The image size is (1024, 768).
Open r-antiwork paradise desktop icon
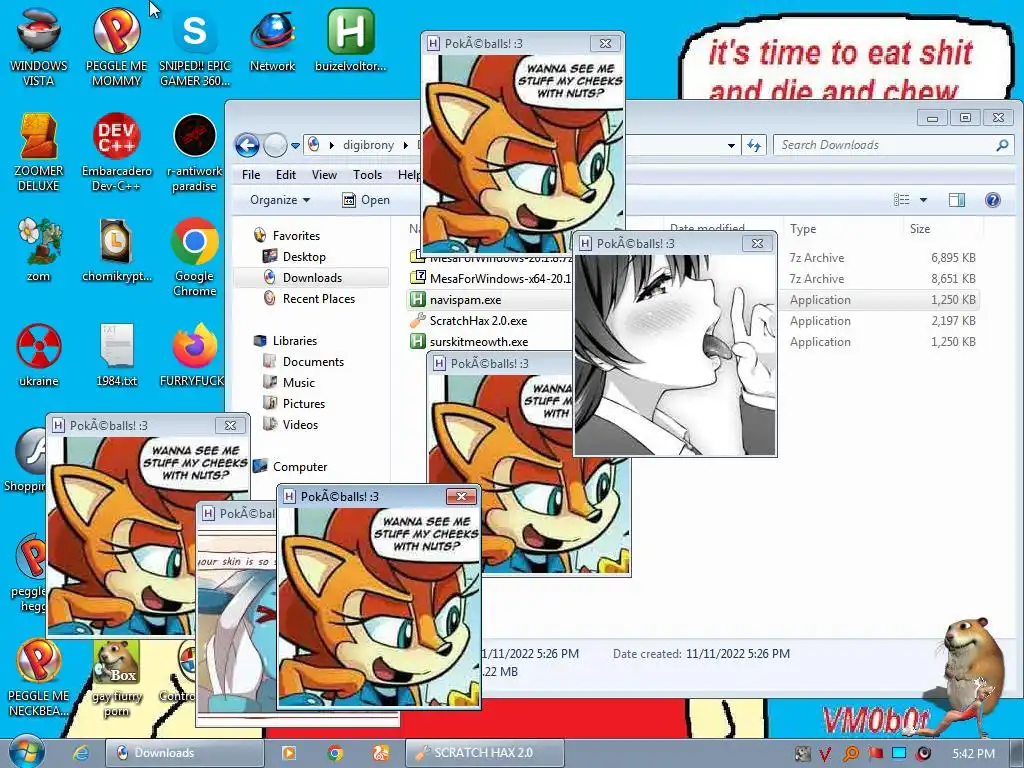tap(195, 152)
